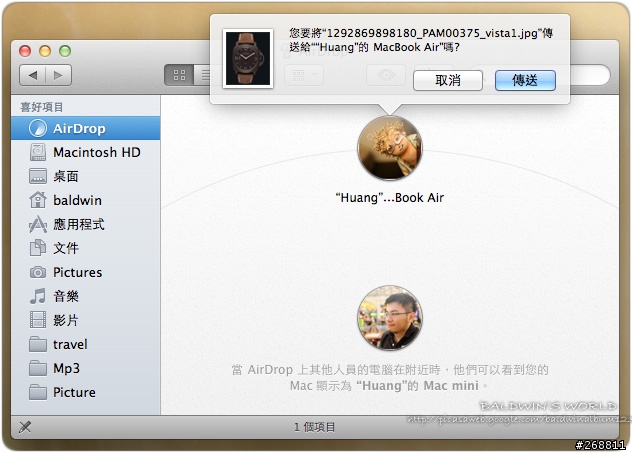The width and height of the screenshot is (632, 453).
Task: Open 文件 label in sidebar
Action: coord(66,248)
